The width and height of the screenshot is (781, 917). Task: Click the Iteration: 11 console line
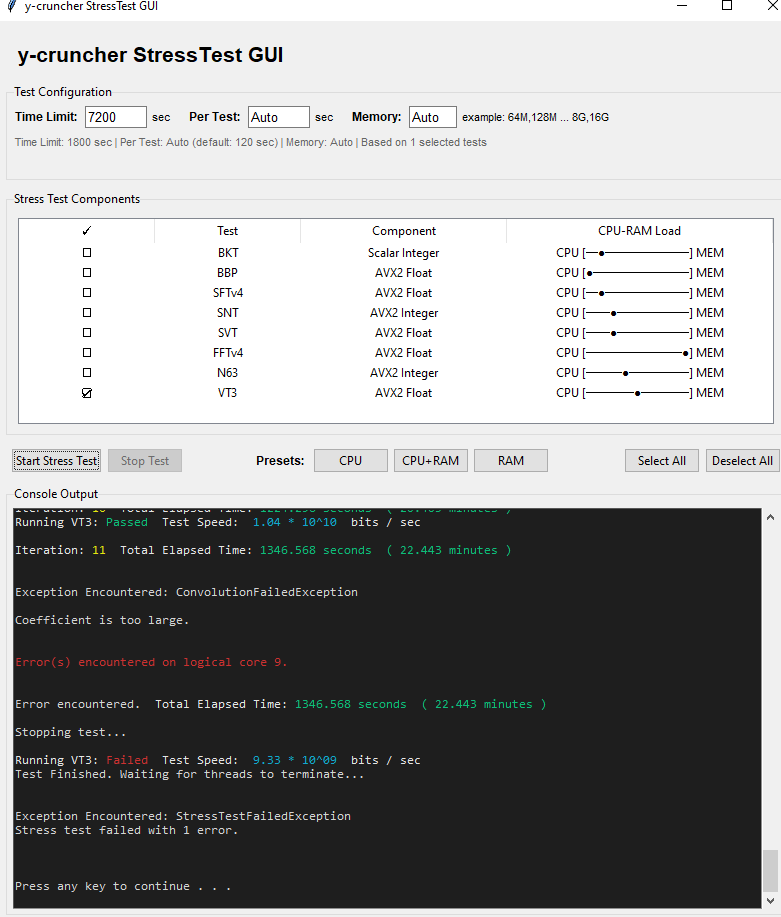263,550
